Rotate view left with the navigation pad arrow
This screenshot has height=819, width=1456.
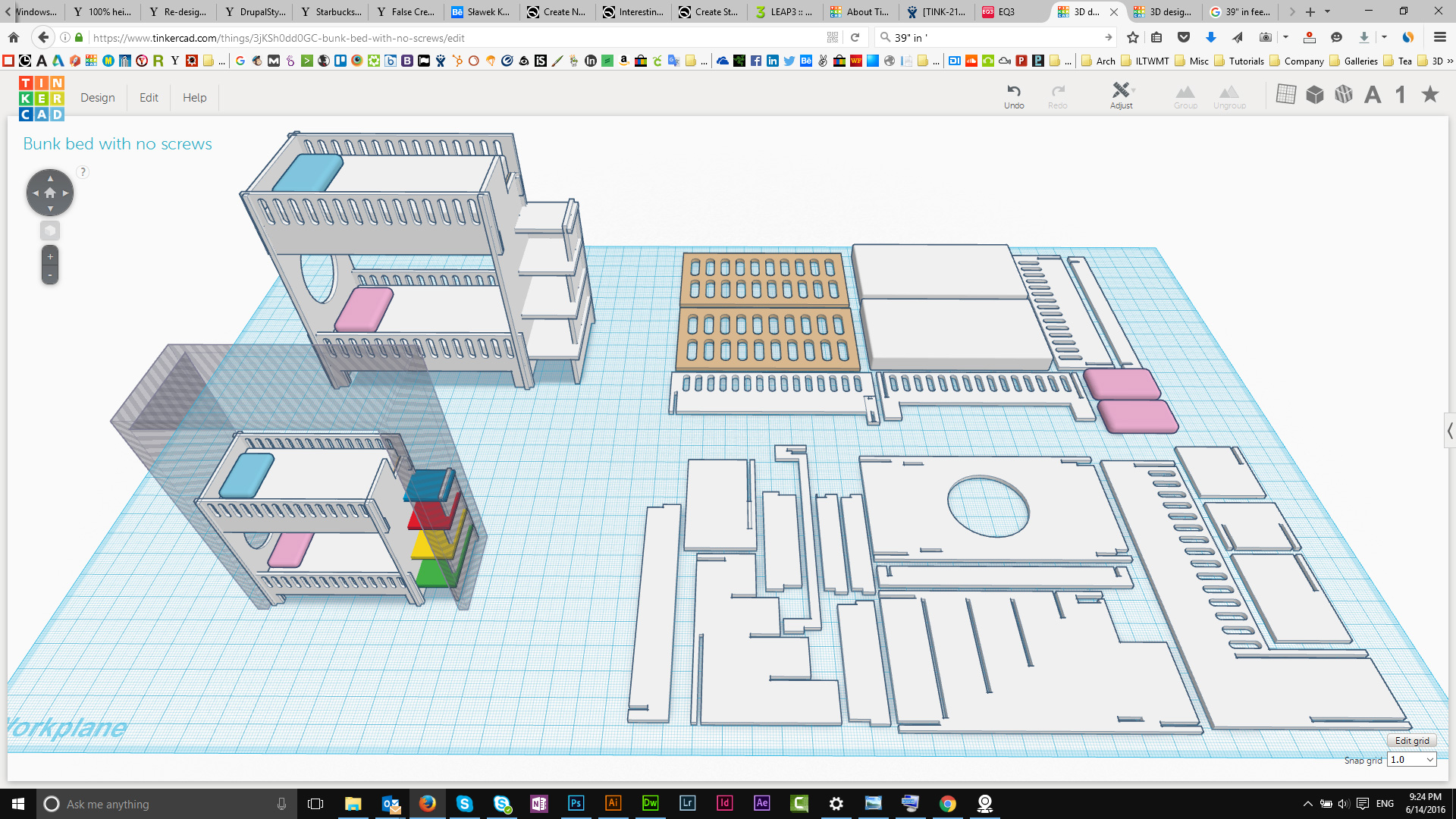click(x=35, y=193)
